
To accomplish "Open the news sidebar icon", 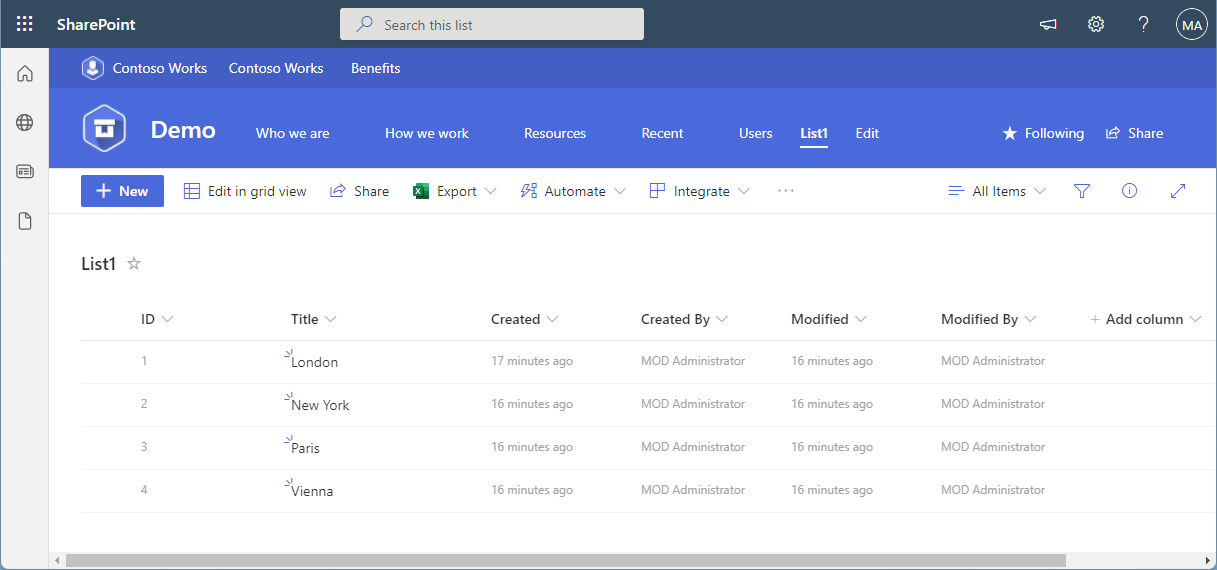I will click(25, 172).
